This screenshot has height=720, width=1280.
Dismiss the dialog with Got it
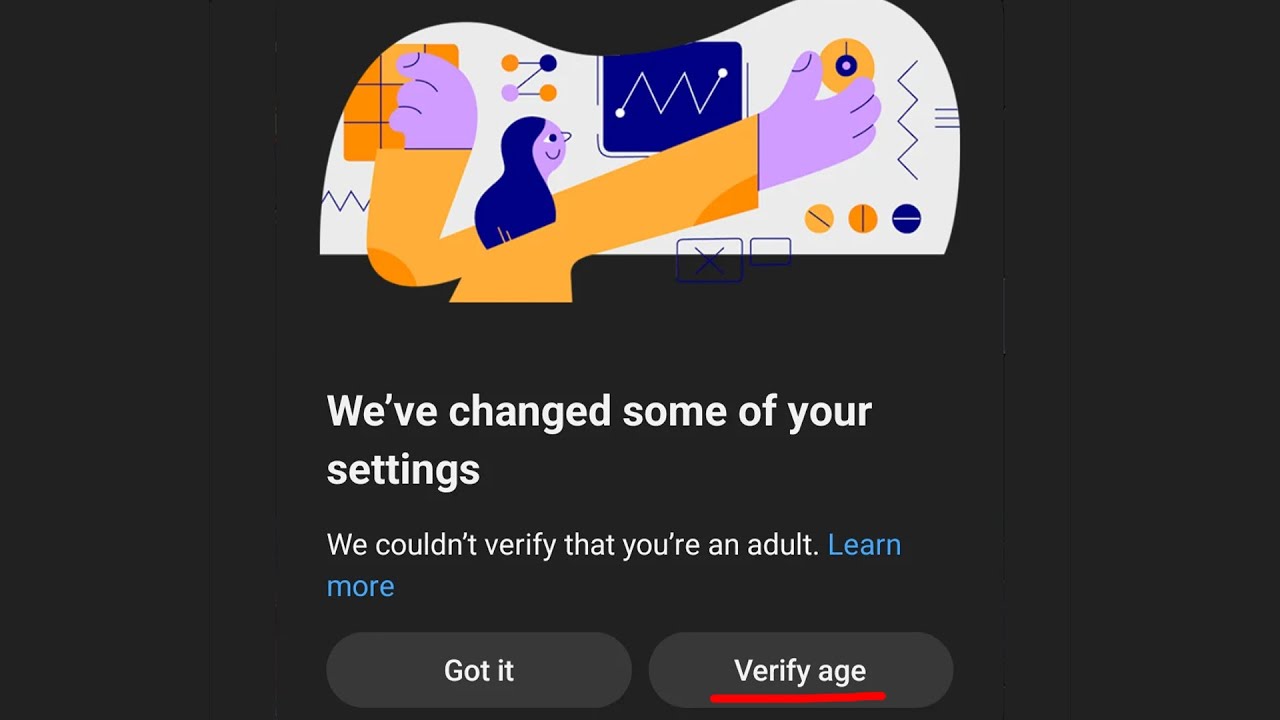click(x=479, y=670)
